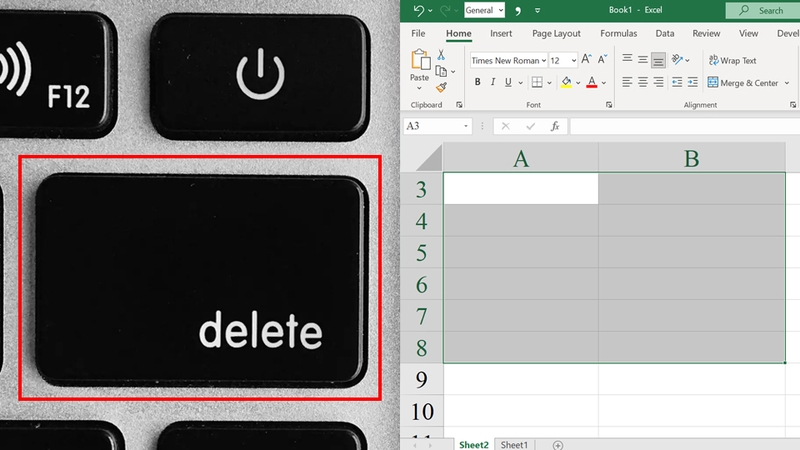Click Merge & Center button
This screenshot has height=450, width=800.
[x=743, y=83]
